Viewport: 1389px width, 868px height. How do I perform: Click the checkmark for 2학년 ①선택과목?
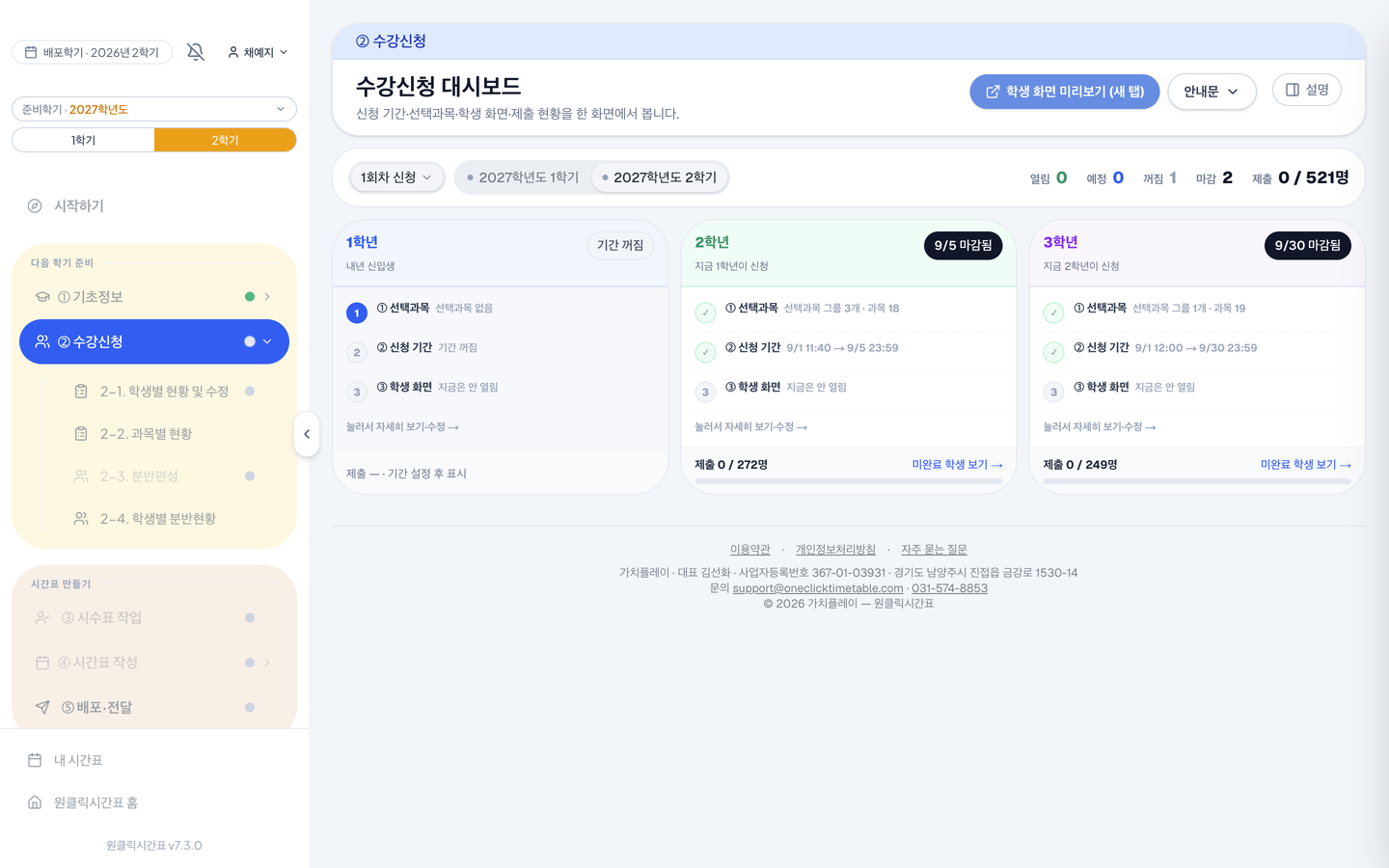pyautogui.click(x=705, y=312)
